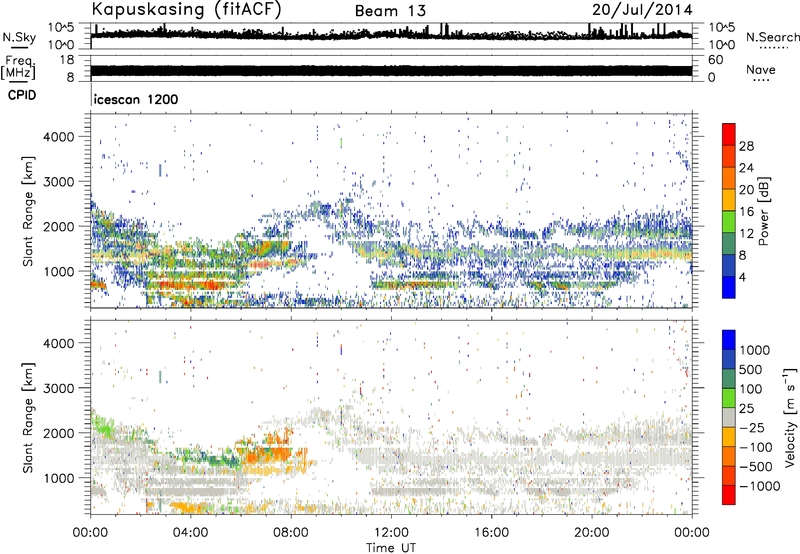Click the '28' power scale value
This screenshot has height=554, width=800.
[746, 146]
